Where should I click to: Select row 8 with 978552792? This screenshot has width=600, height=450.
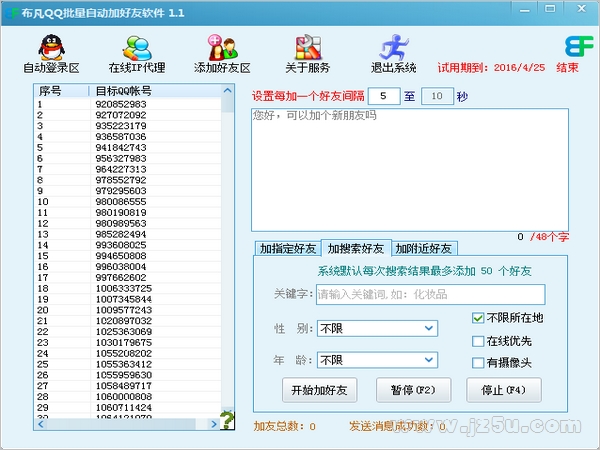click(128, 180)
